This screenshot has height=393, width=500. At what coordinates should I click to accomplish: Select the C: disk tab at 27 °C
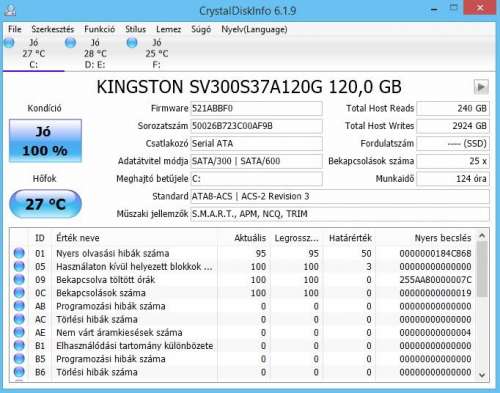[x=34, y=53]
